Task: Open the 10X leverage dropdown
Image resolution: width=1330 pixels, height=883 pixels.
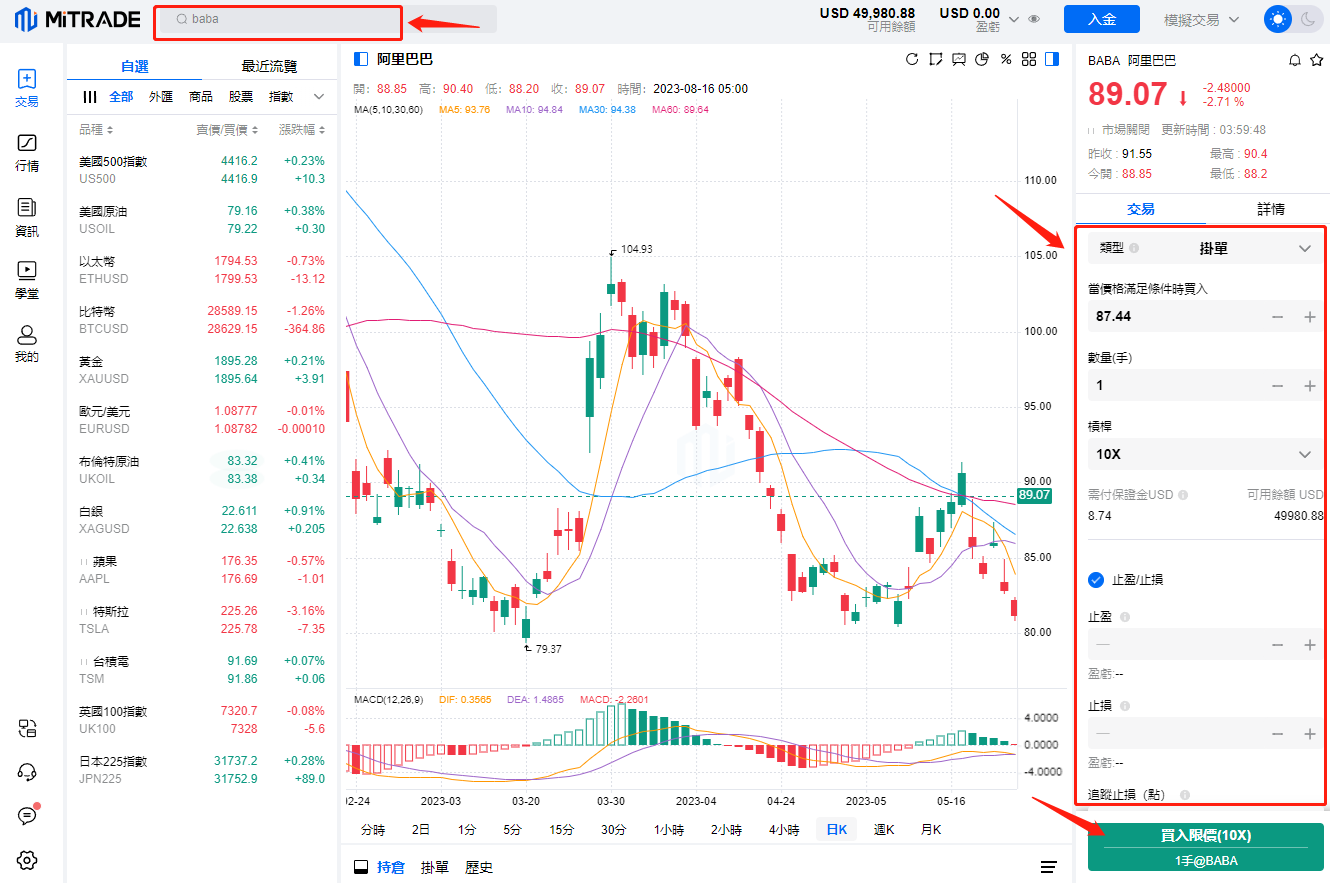Action: (1204, 454)
